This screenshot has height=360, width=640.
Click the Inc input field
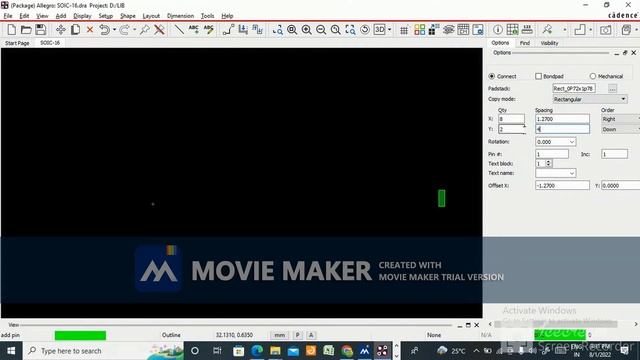614,154
